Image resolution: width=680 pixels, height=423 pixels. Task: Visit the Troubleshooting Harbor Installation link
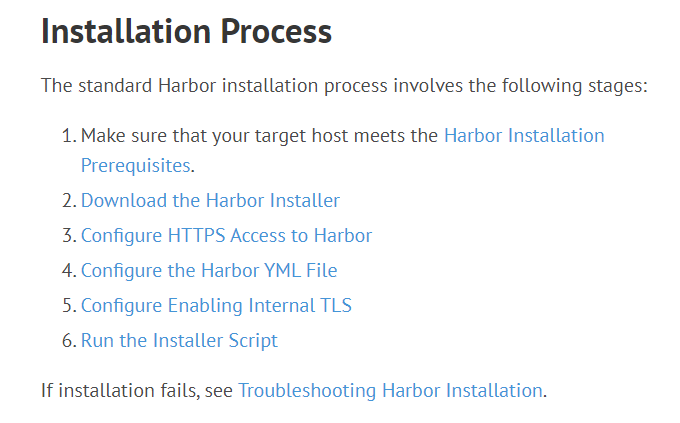[x=390, y=390]
